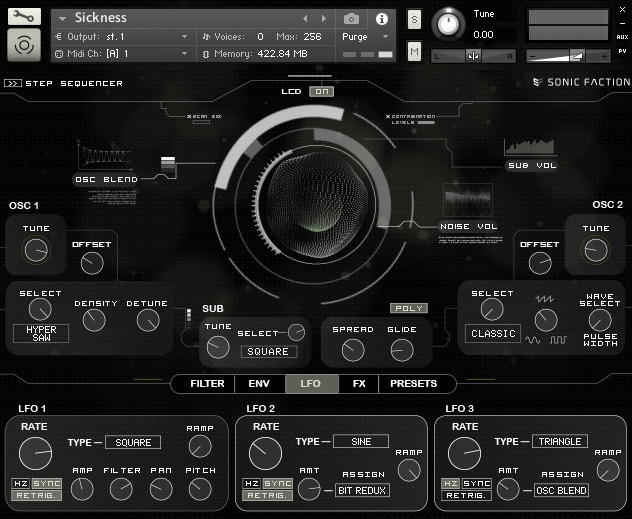The image size is (632, 519).
Task: Click OSC 2 pulse waveform icon
Action: point(559,340)
